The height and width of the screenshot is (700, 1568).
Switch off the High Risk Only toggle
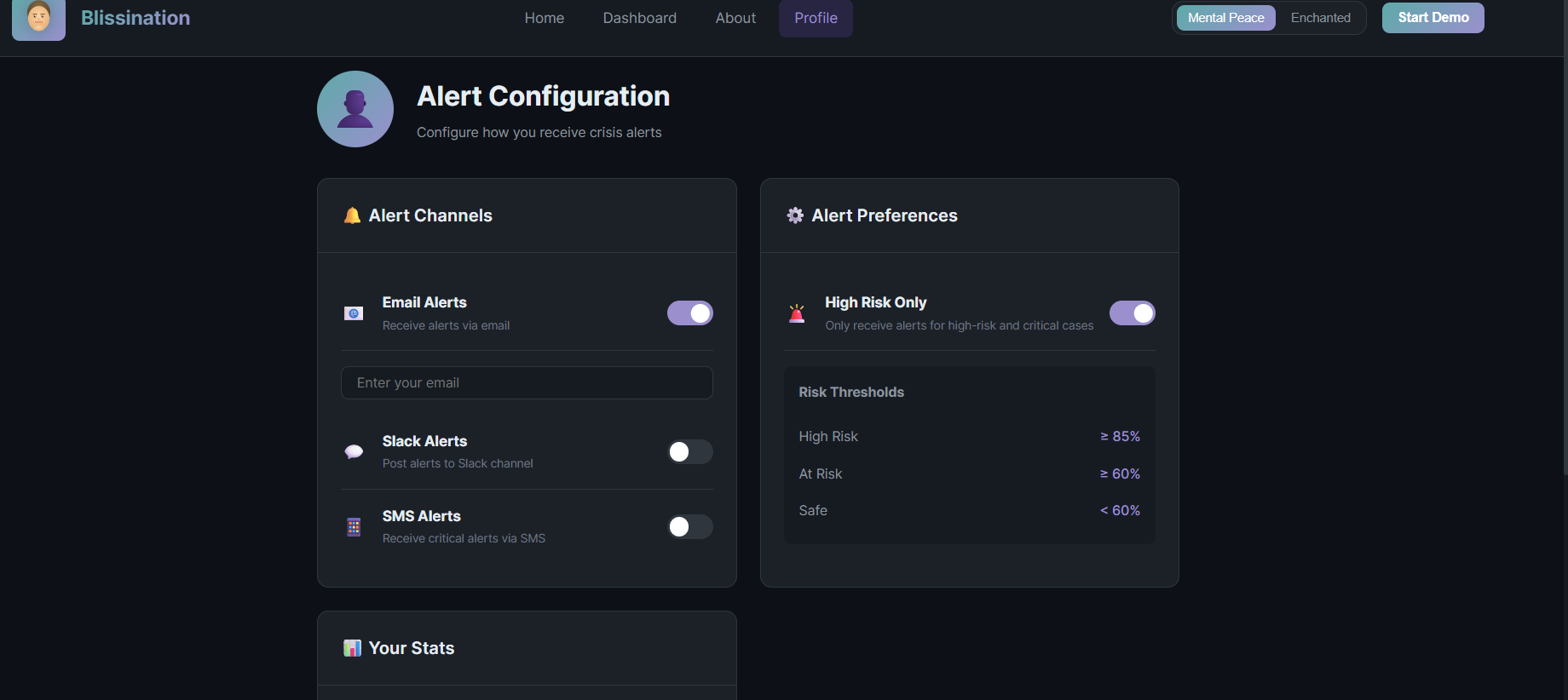[1132, 313]
